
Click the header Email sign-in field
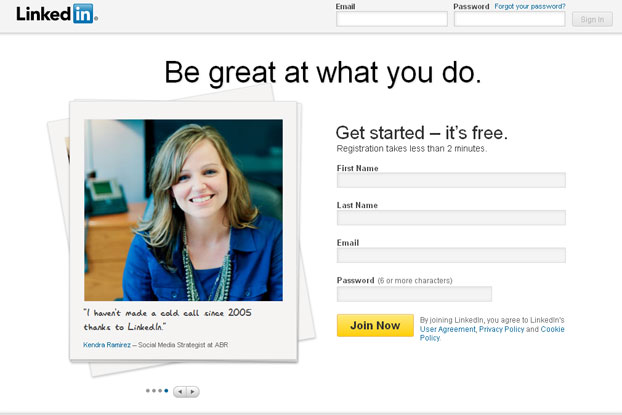tap(392, 19)
